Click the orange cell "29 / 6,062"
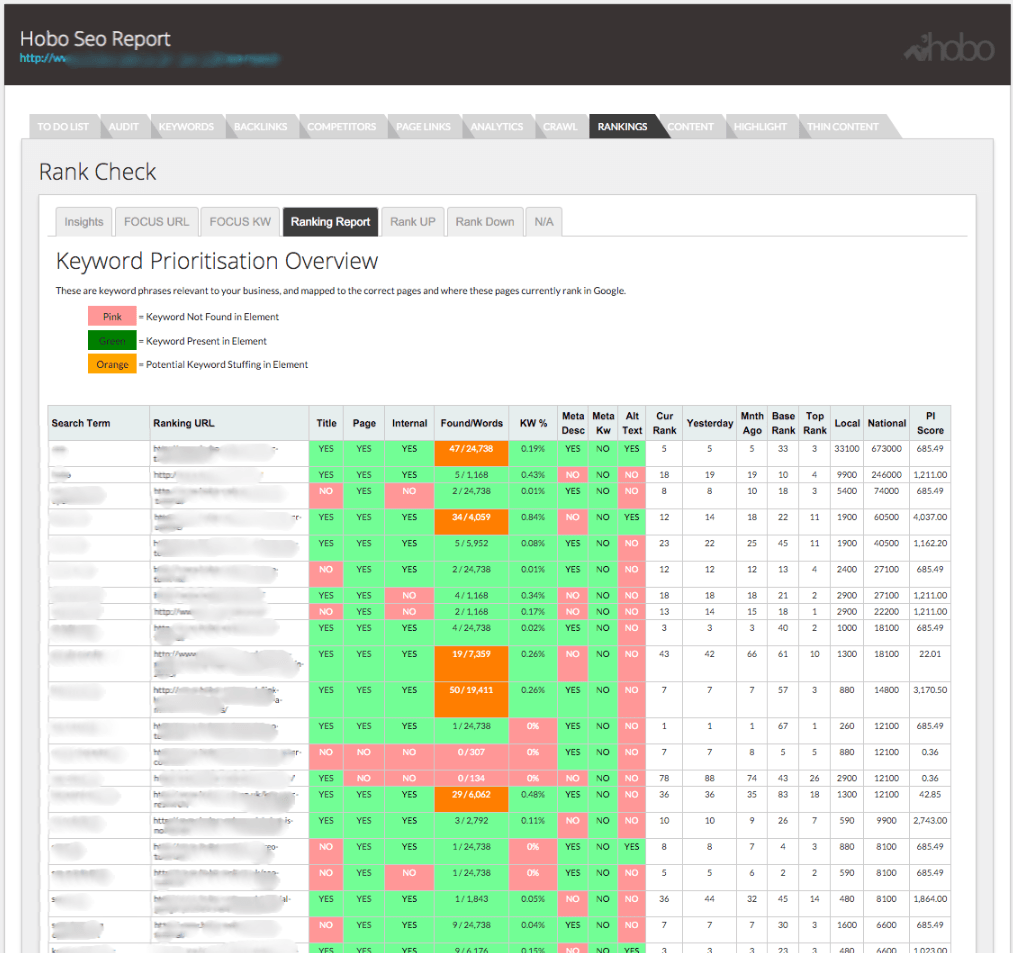The height and width of the screenshot is (953, 1013). (472, 799)
